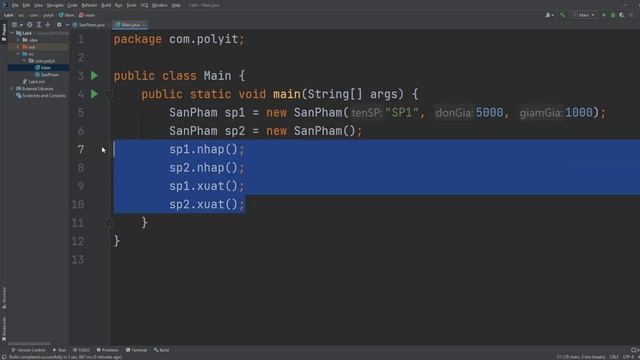Viewport: 640px width, 360px height.
Task: Toggle the Project tool window side tab
Action: [x=4, y=32]
